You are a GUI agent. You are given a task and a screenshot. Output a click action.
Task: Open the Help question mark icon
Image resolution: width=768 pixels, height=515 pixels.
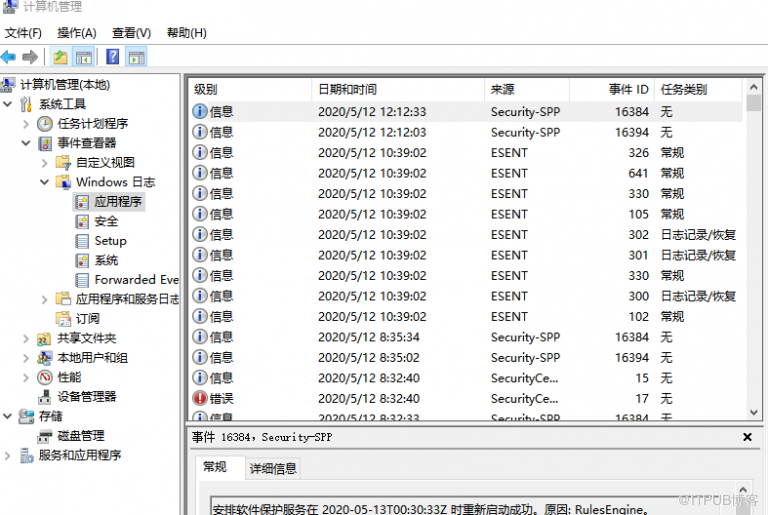click(x=113, y=57)
